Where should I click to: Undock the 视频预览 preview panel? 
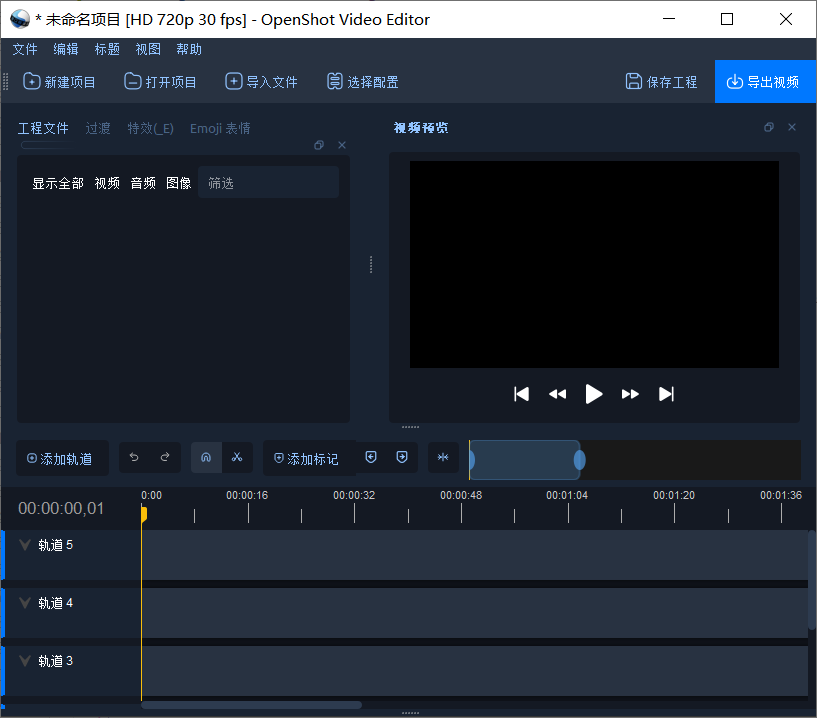point(768,127)
